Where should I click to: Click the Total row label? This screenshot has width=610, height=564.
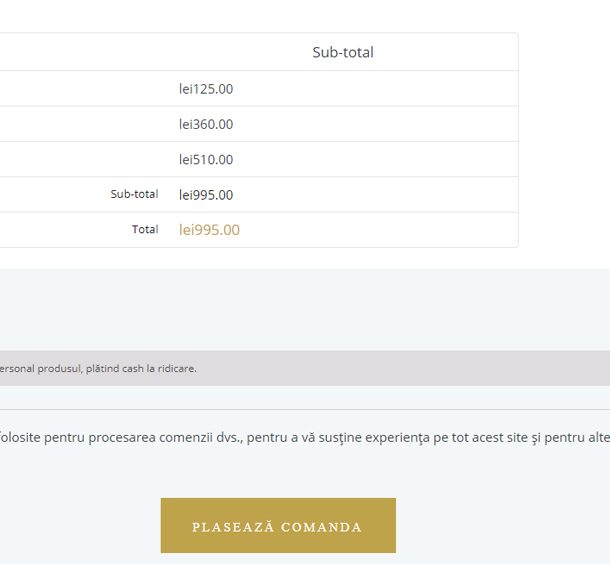(x=145, y=229)
